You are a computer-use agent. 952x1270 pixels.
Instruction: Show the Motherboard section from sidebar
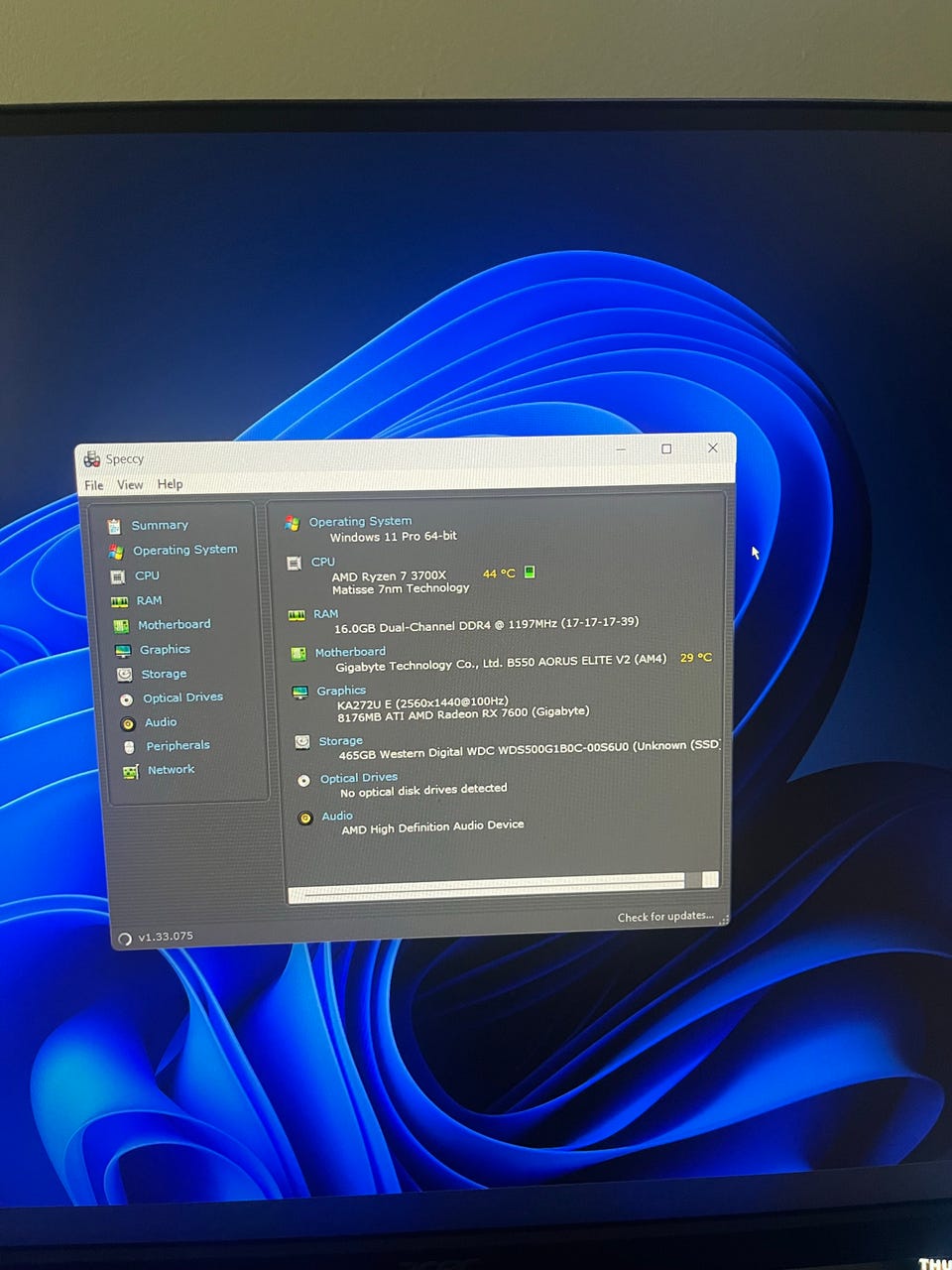click(175, 625)
